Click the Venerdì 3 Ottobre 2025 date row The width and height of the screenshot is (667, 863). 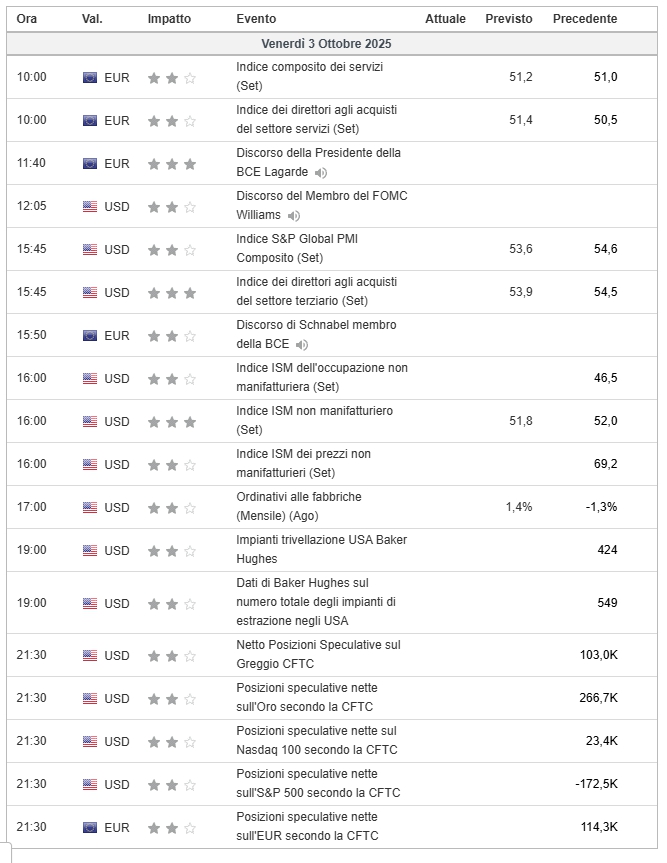pyautogui.click(x=327, y=44)
